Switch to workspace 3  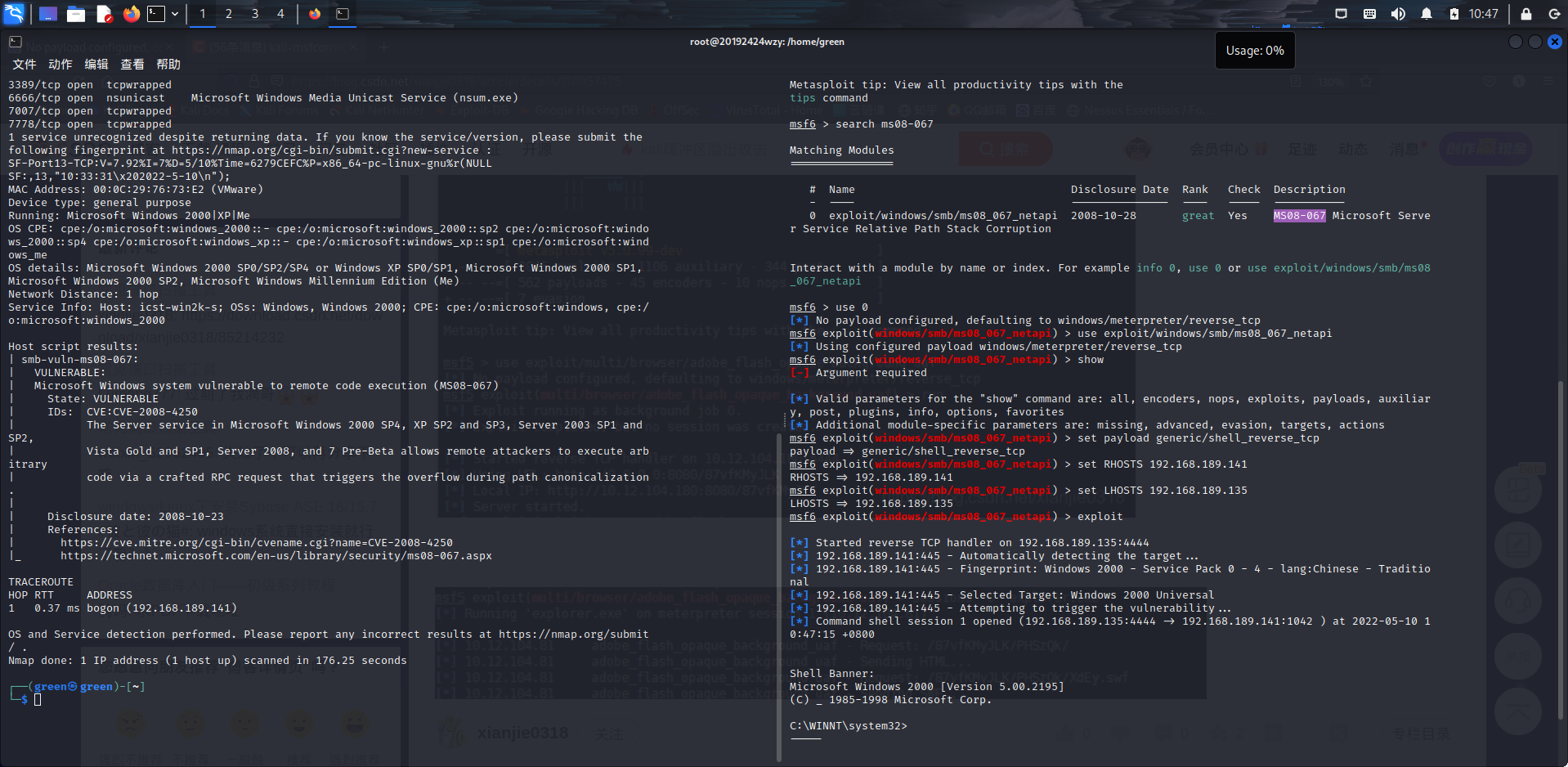tap(255, 14)
